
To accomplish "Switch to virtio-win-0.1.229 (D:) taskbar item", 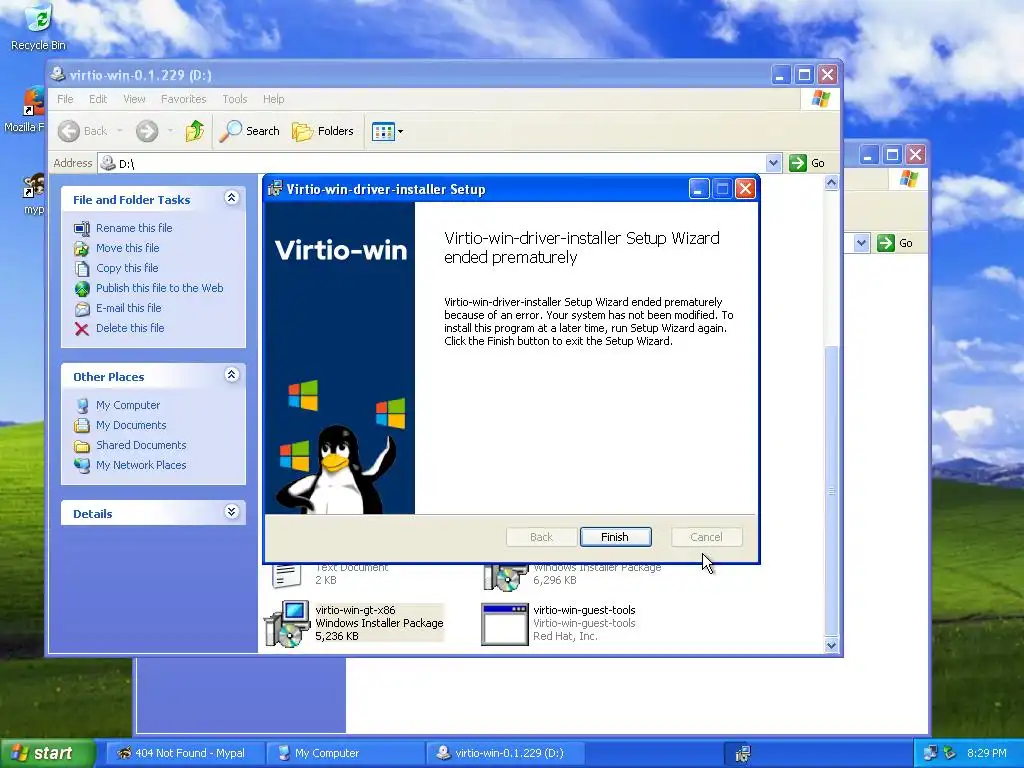I will pos(504,753).
